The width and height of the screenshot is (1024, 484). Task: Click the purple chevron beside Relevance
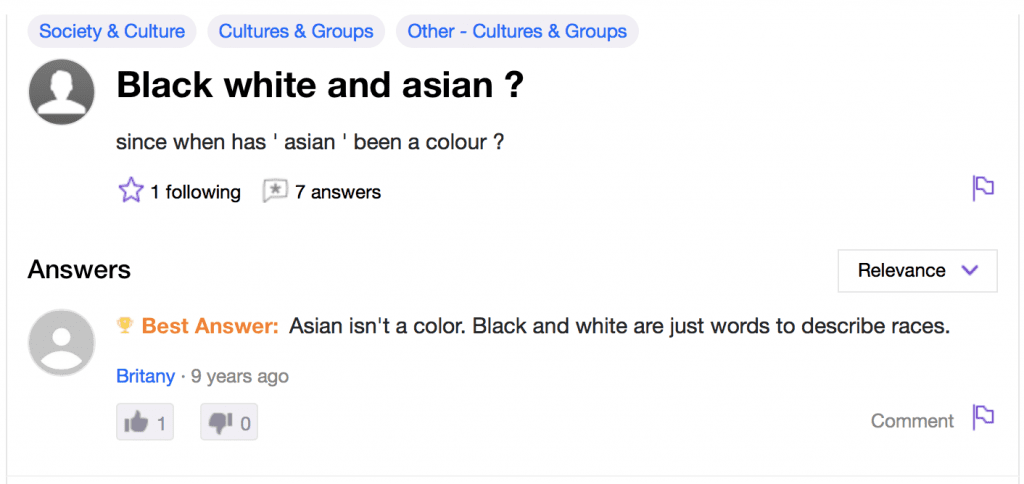point(970,270)
